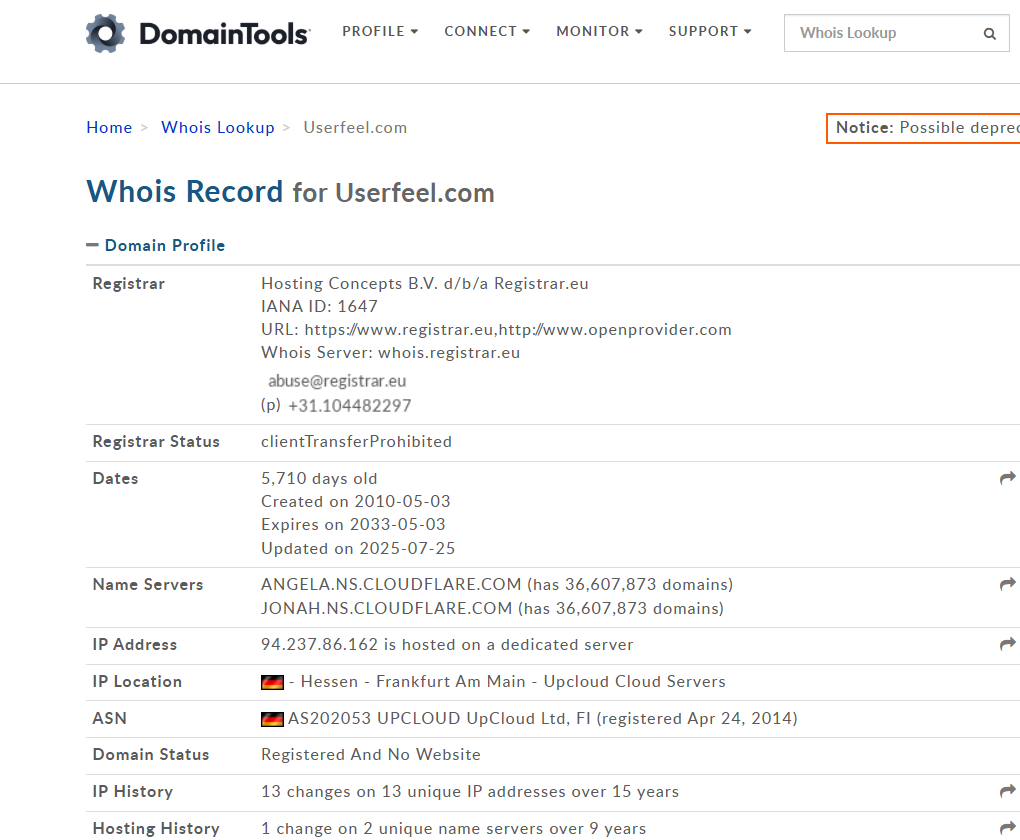This screenshot has height=840, width=1020.
Task: Click Created on 2010-05-03 text
Action: [356, 502]
